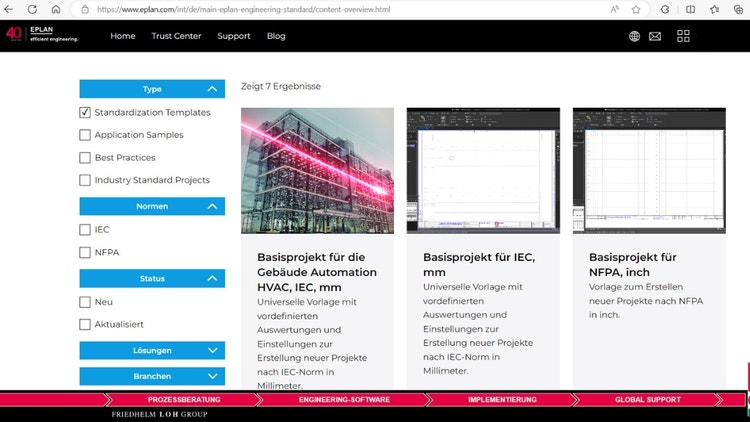The image size is (750, 422).
Task: Uncheck Standardization Templates checkbox
Action: 85,113
